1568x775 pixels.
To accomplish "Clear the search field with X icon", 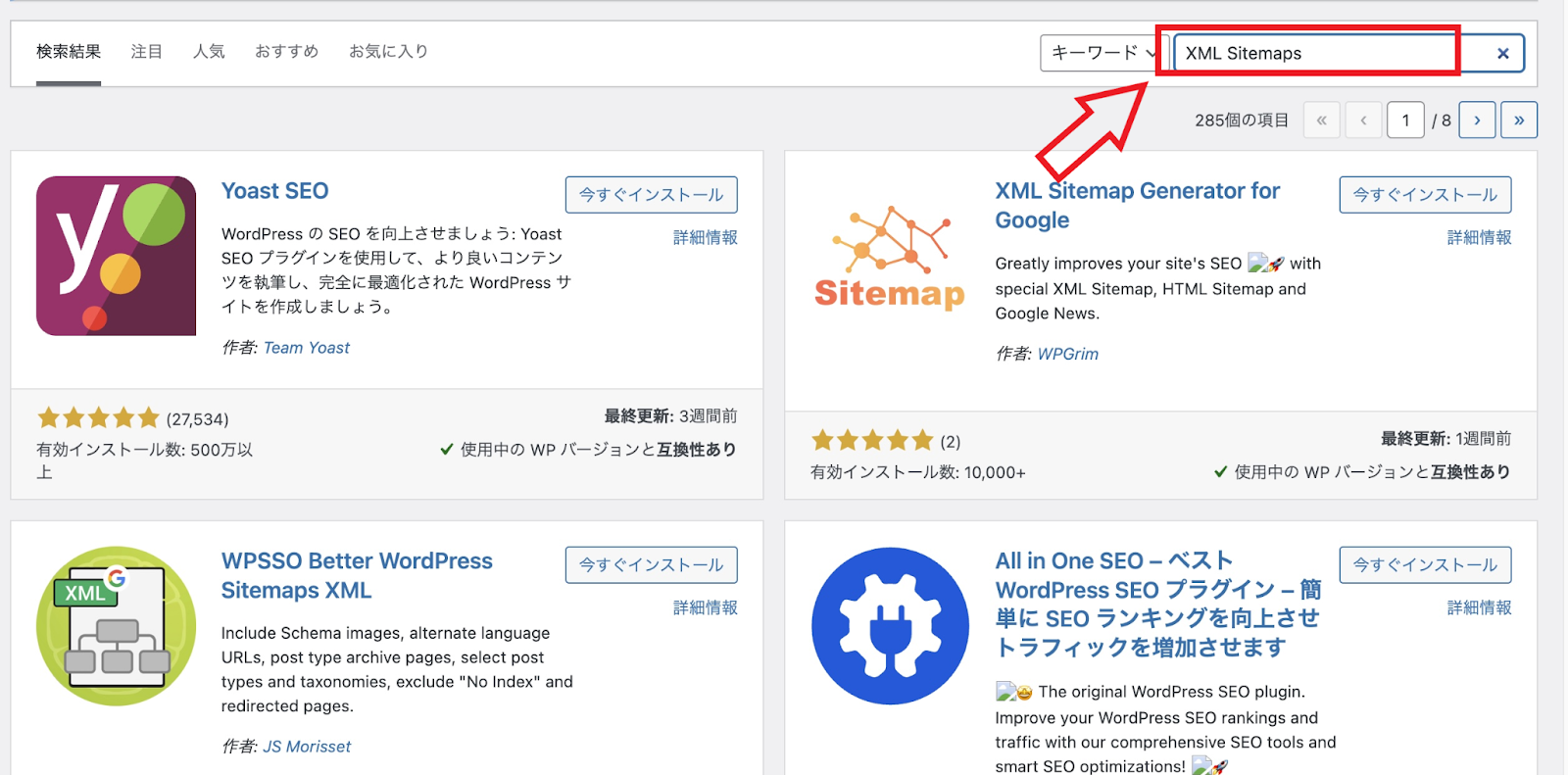I will 1502,54.
